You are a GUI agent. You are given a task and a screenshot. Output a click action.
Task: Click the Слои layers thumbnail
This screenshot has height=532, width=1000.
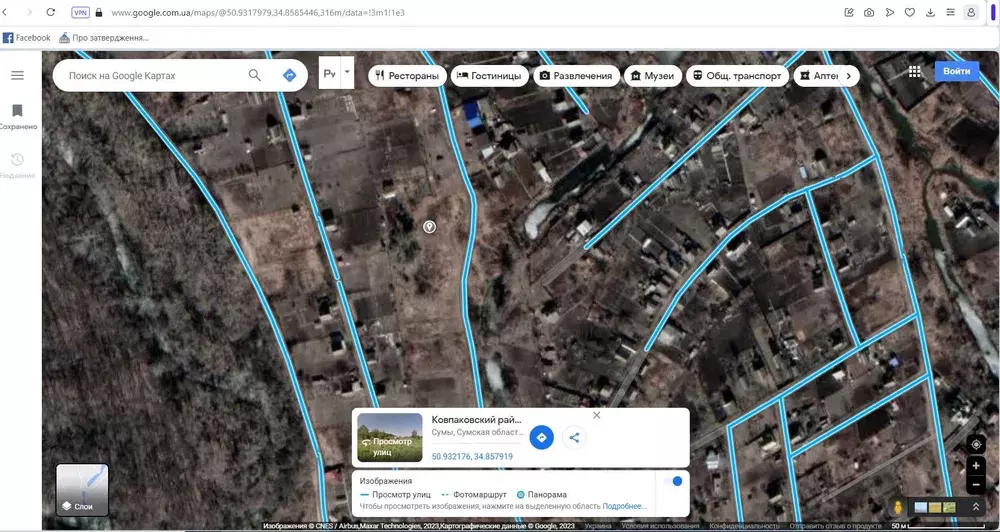pos(82,490)
